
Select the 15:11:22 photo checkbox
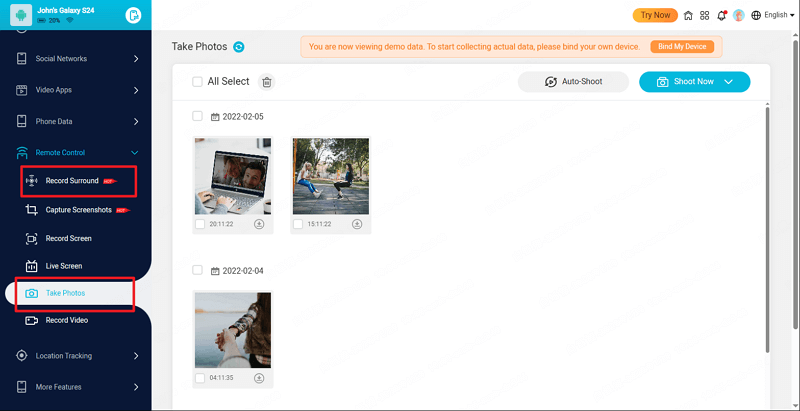point(298,224)
